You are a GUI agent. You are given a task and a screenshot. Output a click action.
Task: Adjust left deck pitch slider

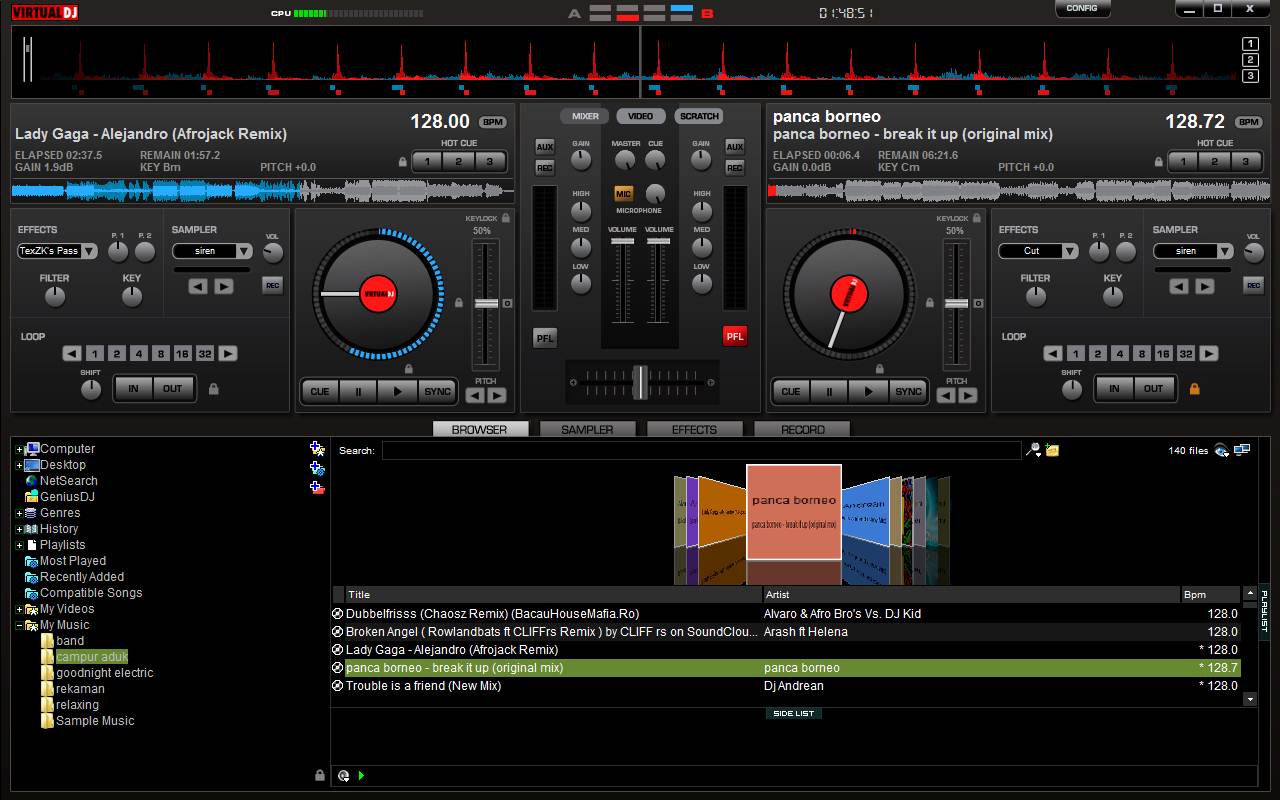(x=486, y=303)
